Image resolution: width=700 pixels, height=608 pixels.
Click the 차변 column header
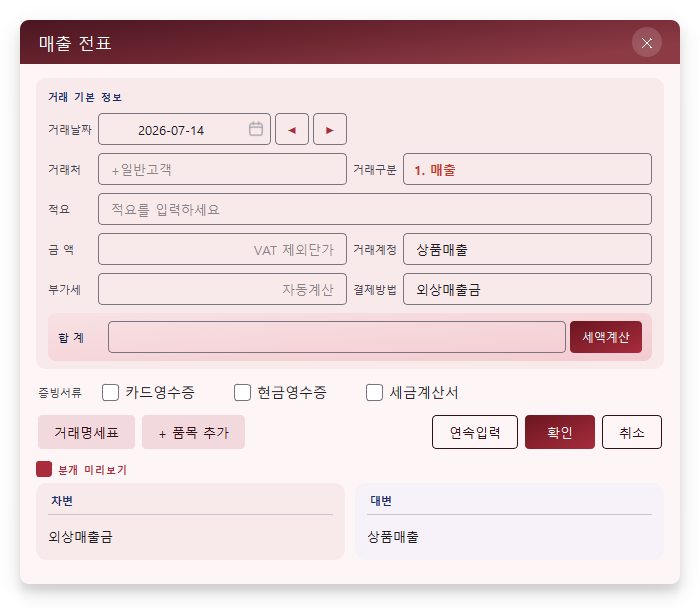(x=62, y=501)
